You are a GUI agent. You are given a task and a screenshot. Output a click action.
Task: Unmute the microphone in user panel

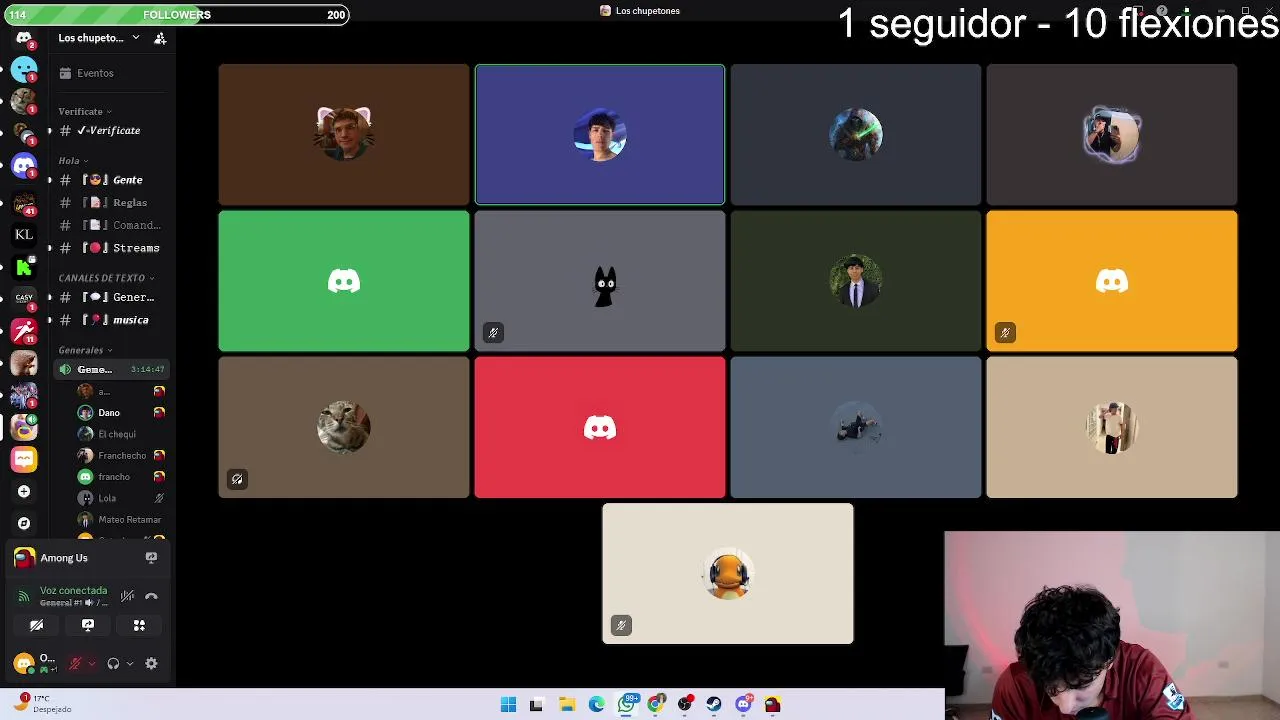[74, 663]
